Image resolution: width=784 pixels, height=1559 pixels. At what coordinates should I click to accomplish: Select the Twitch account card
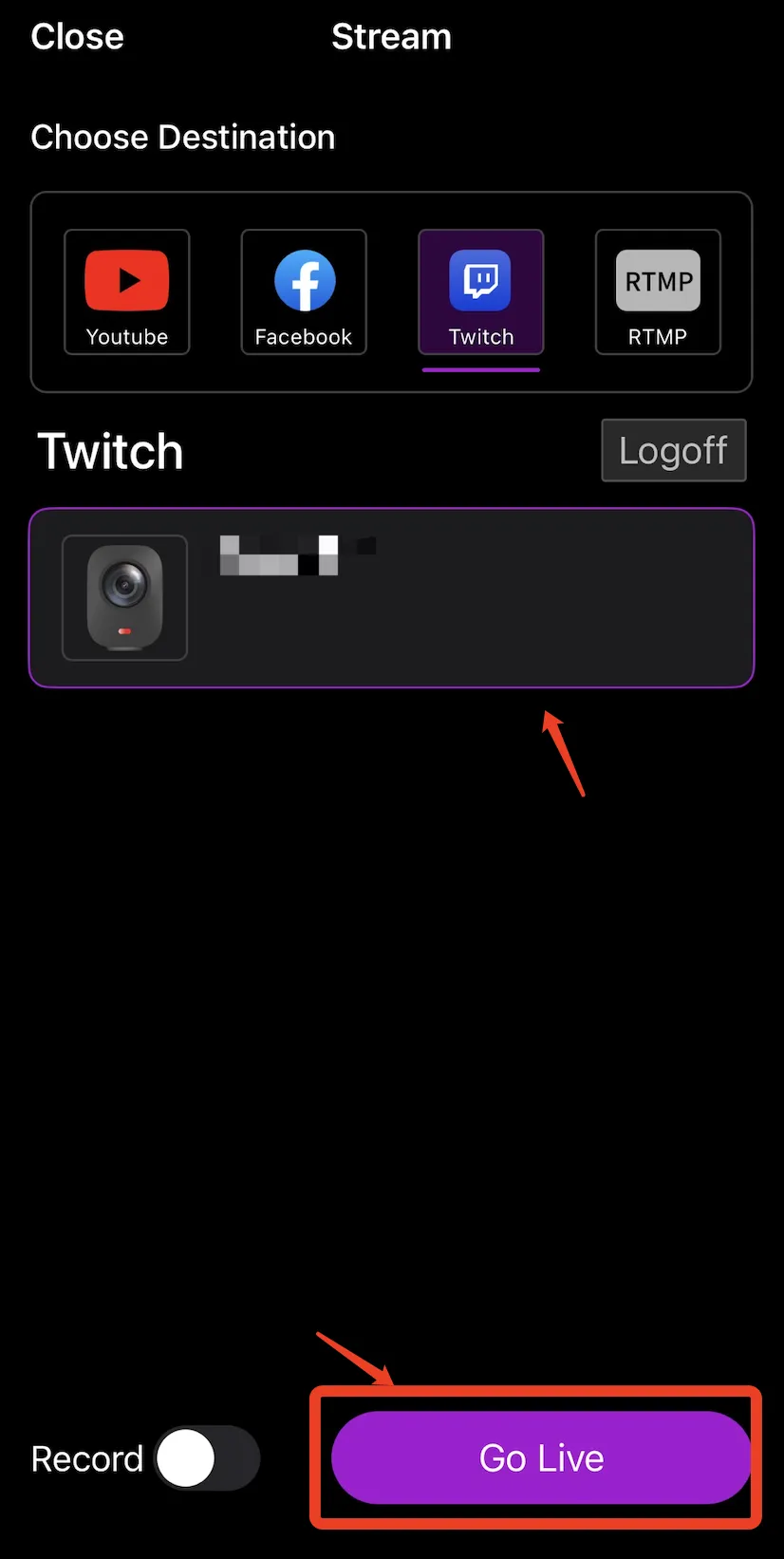[x=391, y=597]
